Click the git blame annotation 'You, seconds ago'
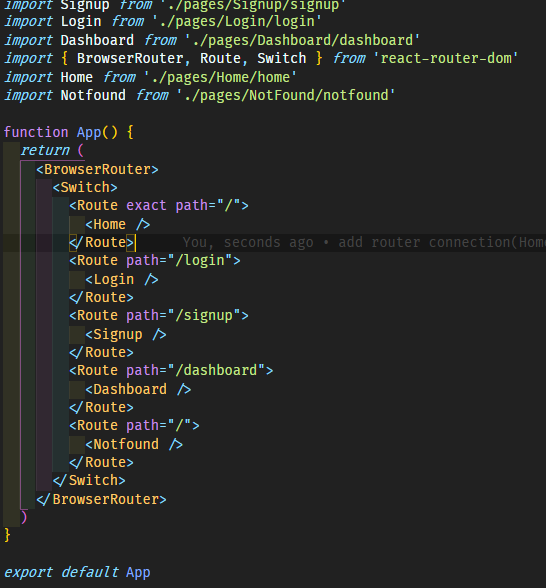Screen dimensions: 546x588 tap(248, 242)
